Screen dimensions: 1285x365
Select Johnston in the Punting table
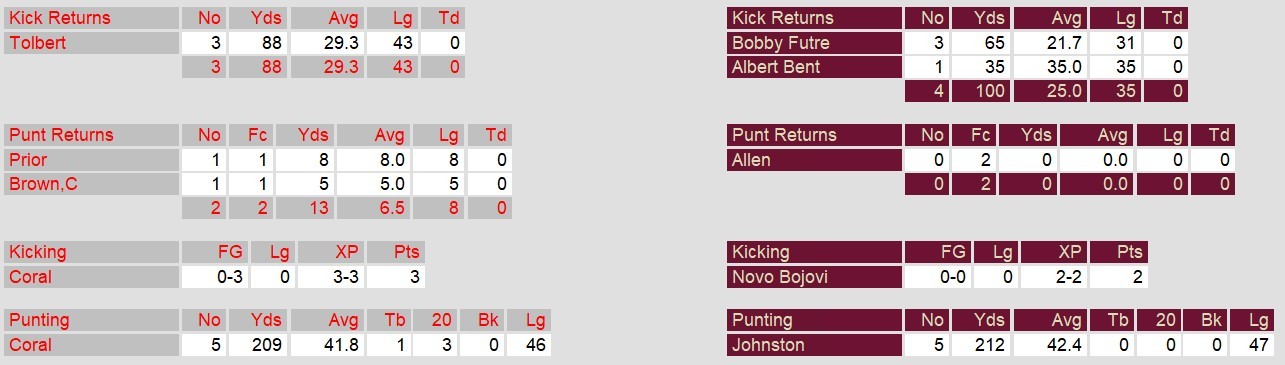[x=769, y=345]
